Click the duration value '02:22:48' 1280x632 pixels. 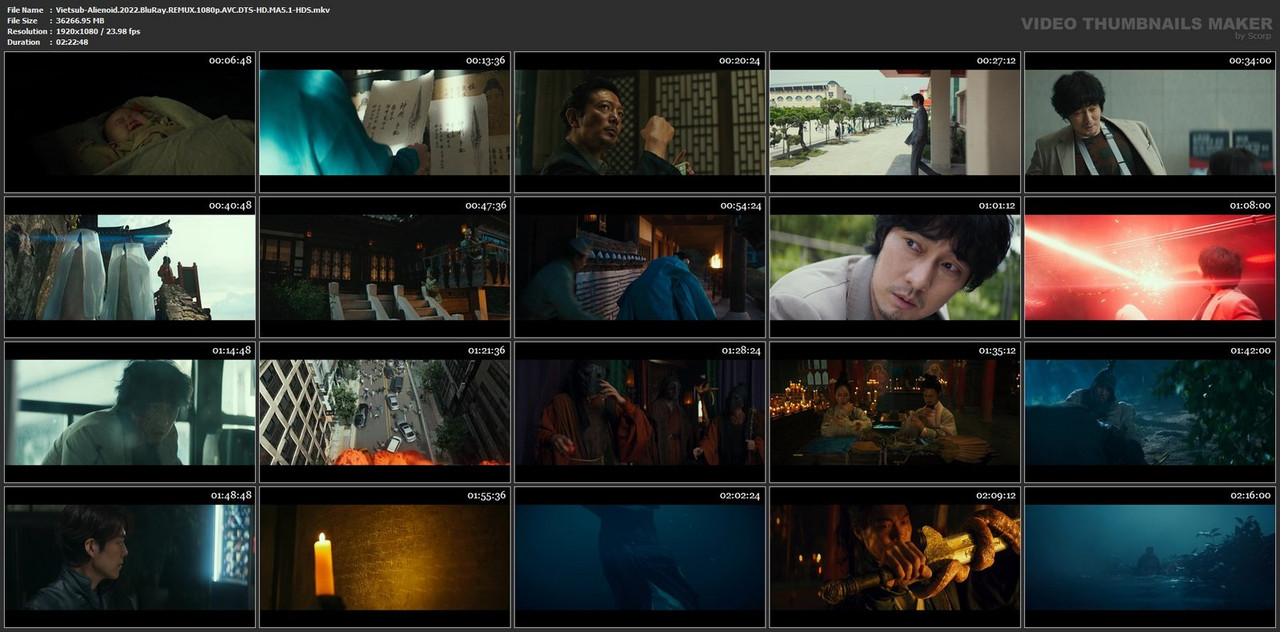point(72,42)
